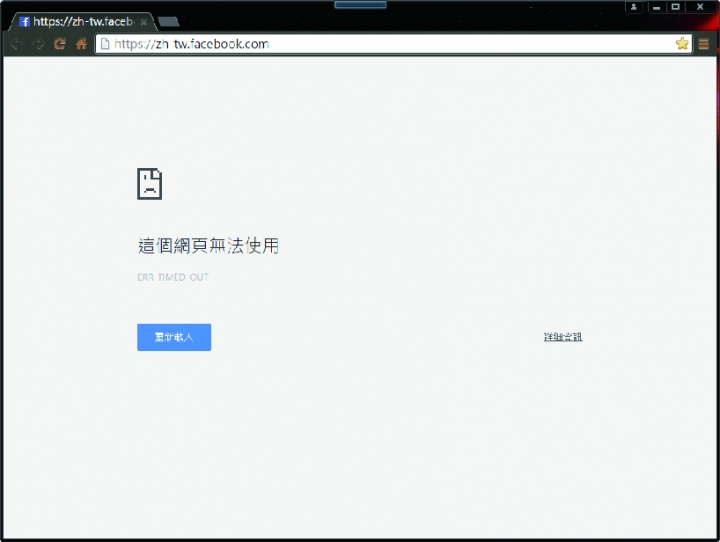Click the ERR TIMED OUT text

(173, 277)
